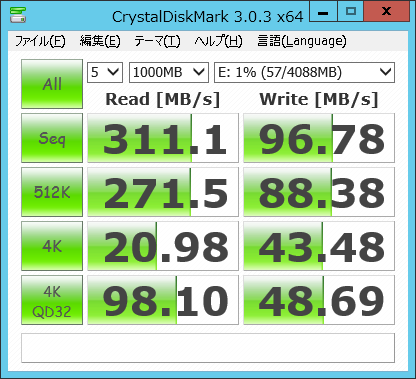Open the ヘルプ(H) menu
Image resolution: width=416 pixels, height=379 pixels.
(x=218, y=41)
